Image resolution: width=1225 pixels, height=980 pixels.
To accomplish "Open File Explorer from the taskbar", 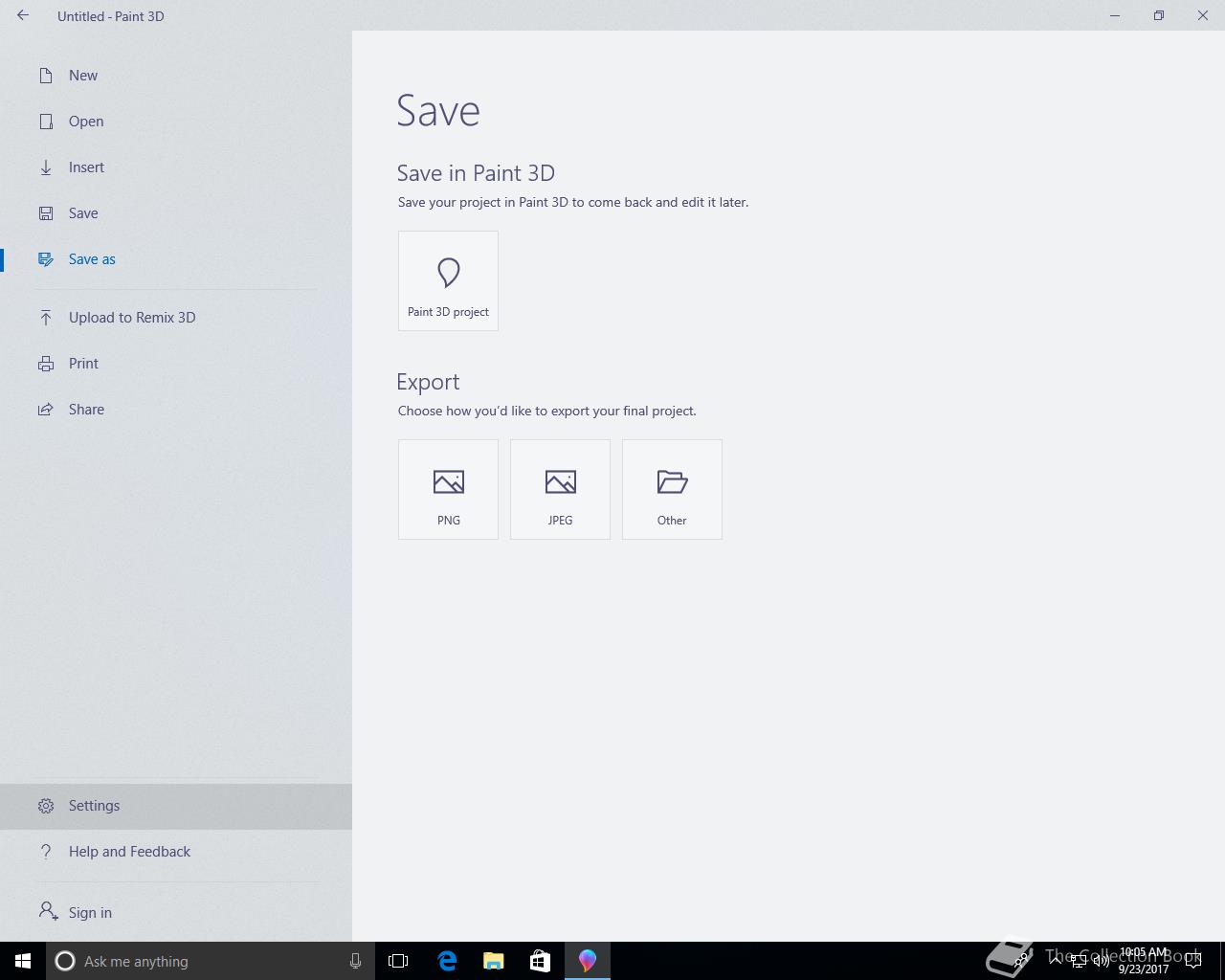I will coord(494,961).
